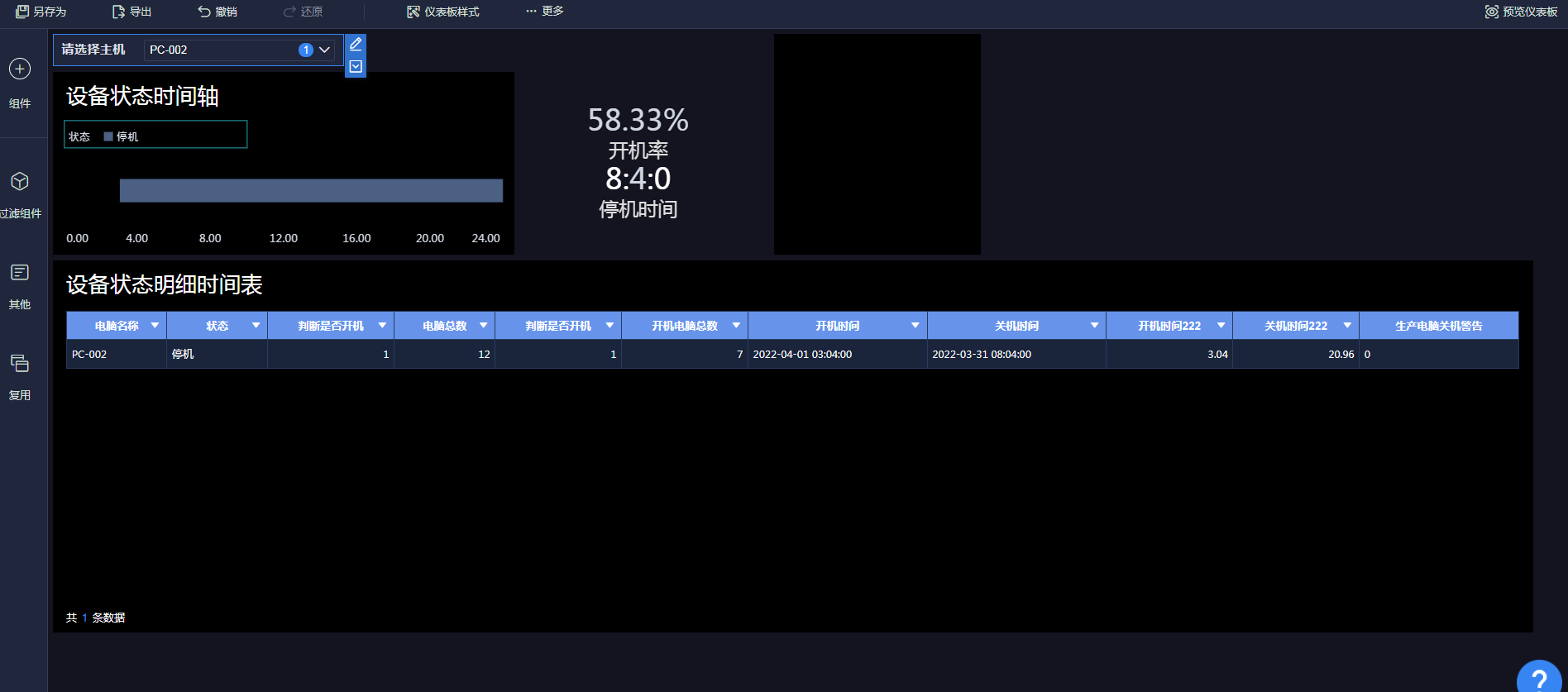
Task: Open filter arrow on 电脑总数 column
Action: [x=484, y=326]
